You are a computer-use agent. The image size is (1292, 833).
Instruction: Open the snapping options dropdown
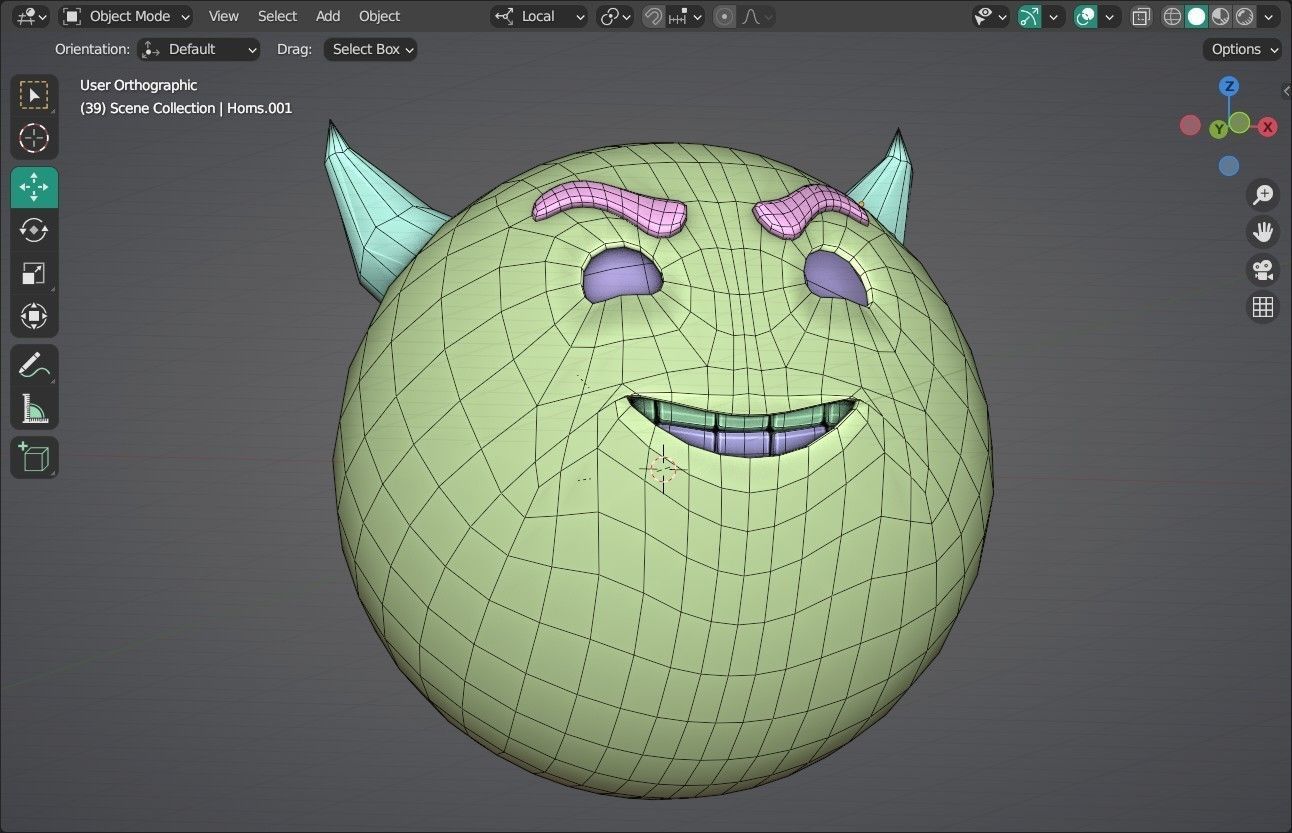(x=685, y=16)
